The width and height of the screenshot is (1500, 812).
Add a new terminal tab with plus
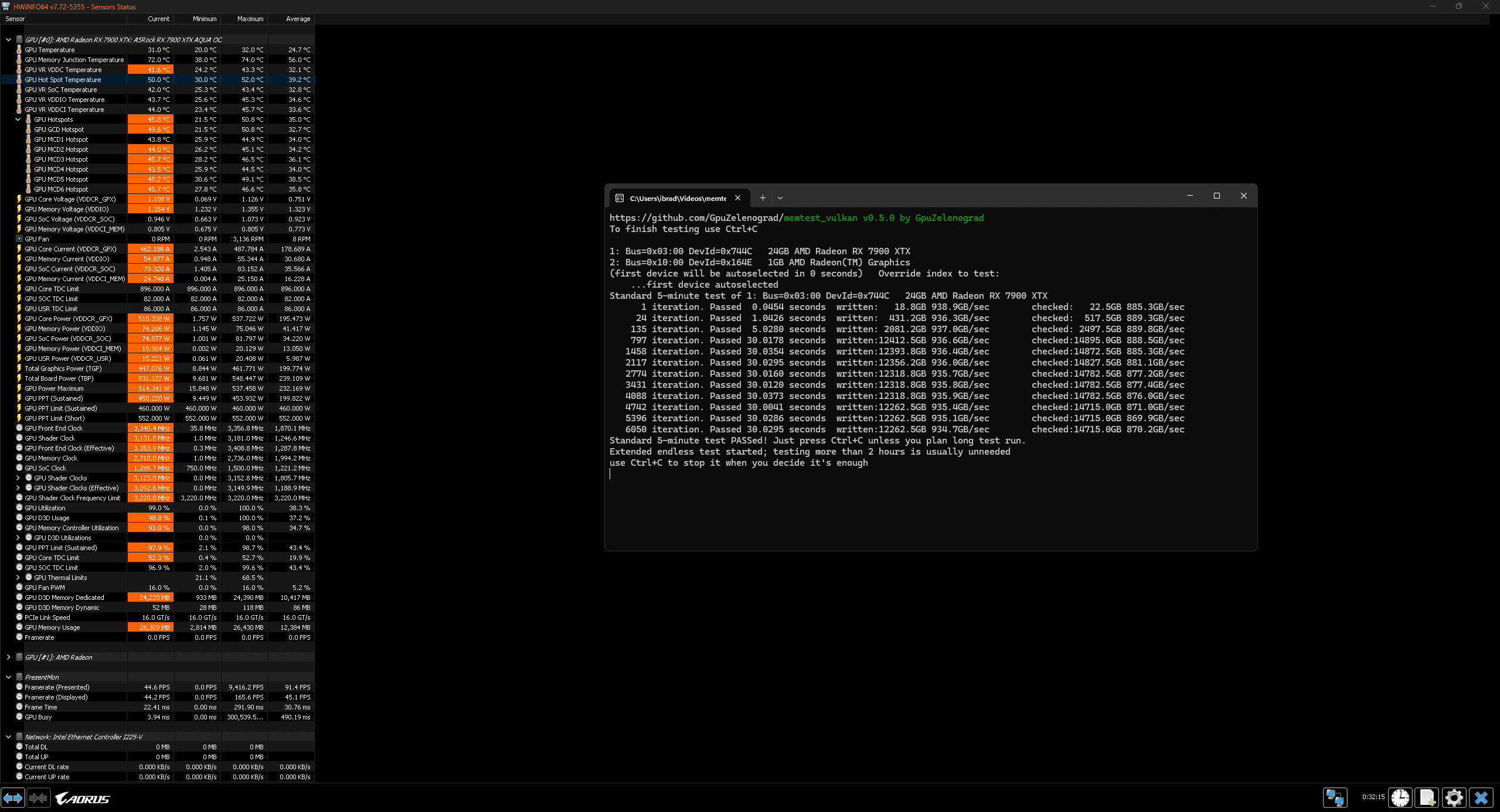click(763, 198)
